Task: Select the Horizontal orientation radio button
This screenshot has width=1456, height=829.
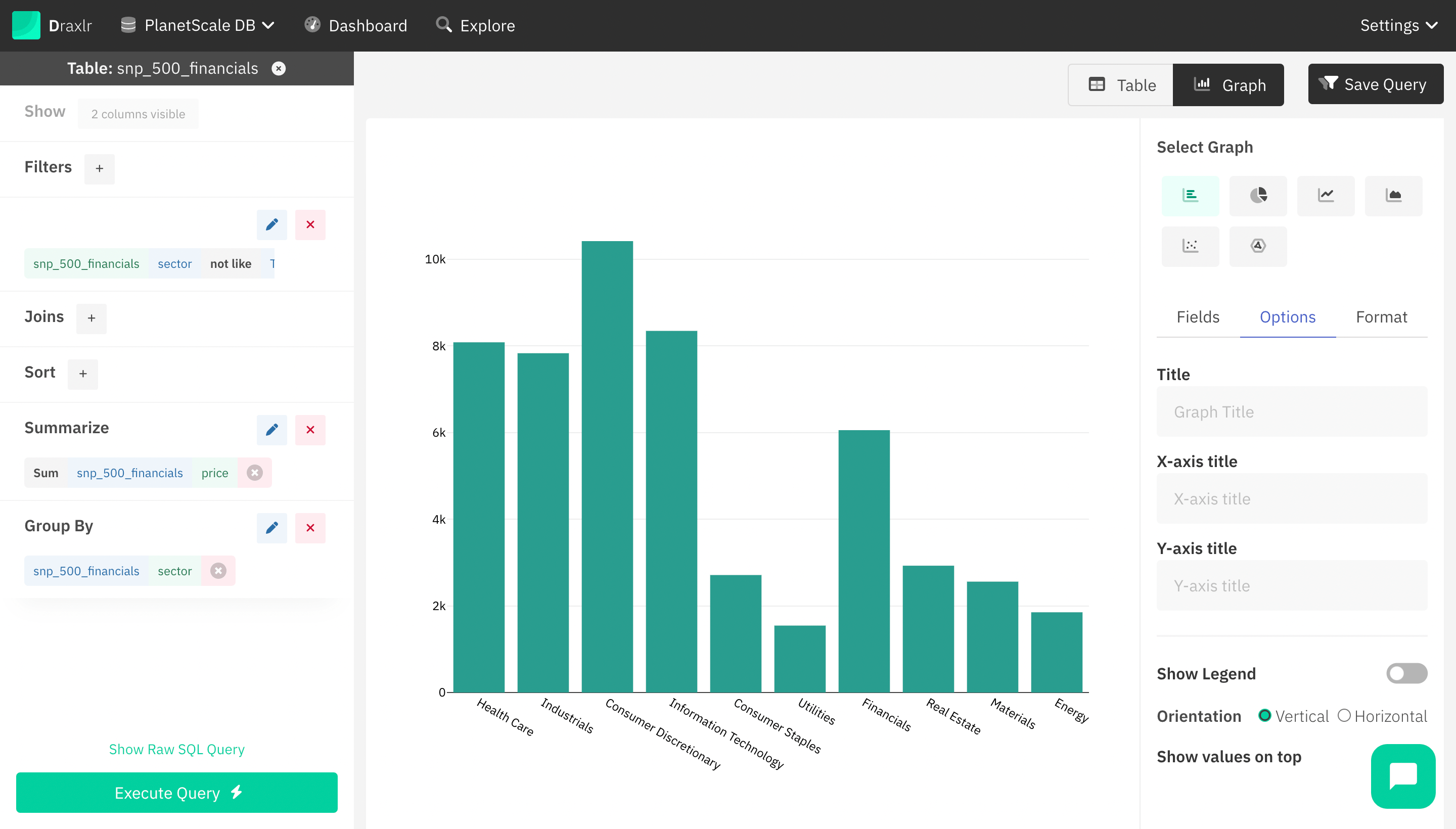Action: coord(1345,716)
